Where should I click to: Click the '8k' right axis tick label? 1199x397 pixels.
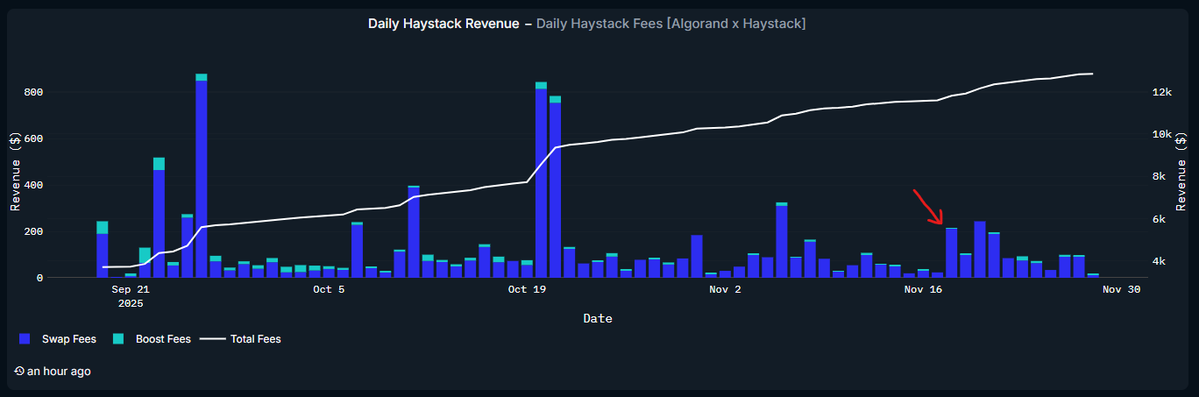[1159, 177]
